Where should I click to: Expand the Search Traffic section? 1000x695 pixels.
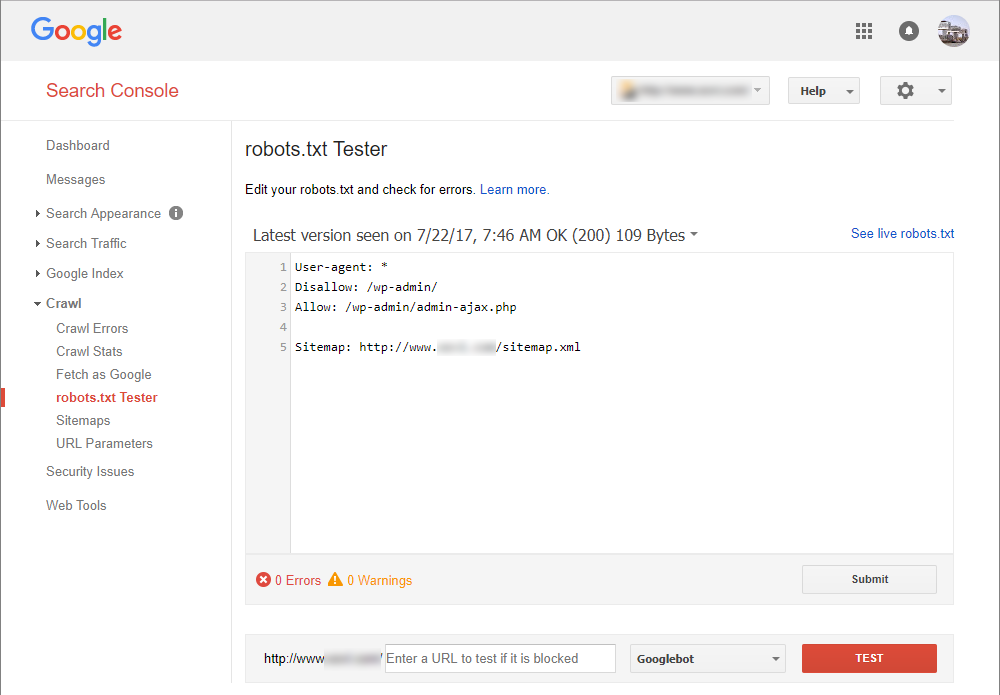tap(38, 244)
